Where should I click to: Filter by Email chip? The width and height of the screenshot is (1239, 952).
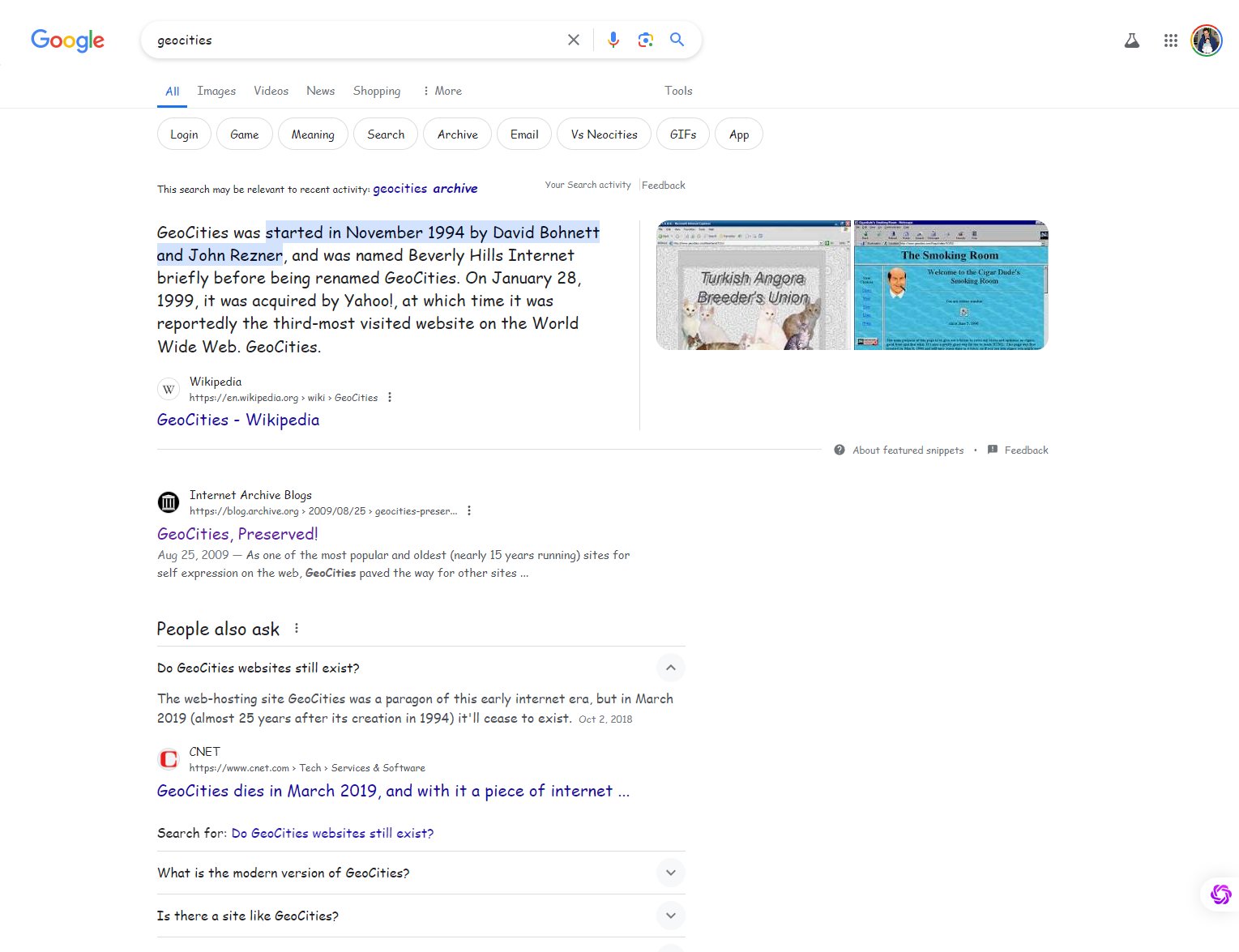tap(524, 134)
